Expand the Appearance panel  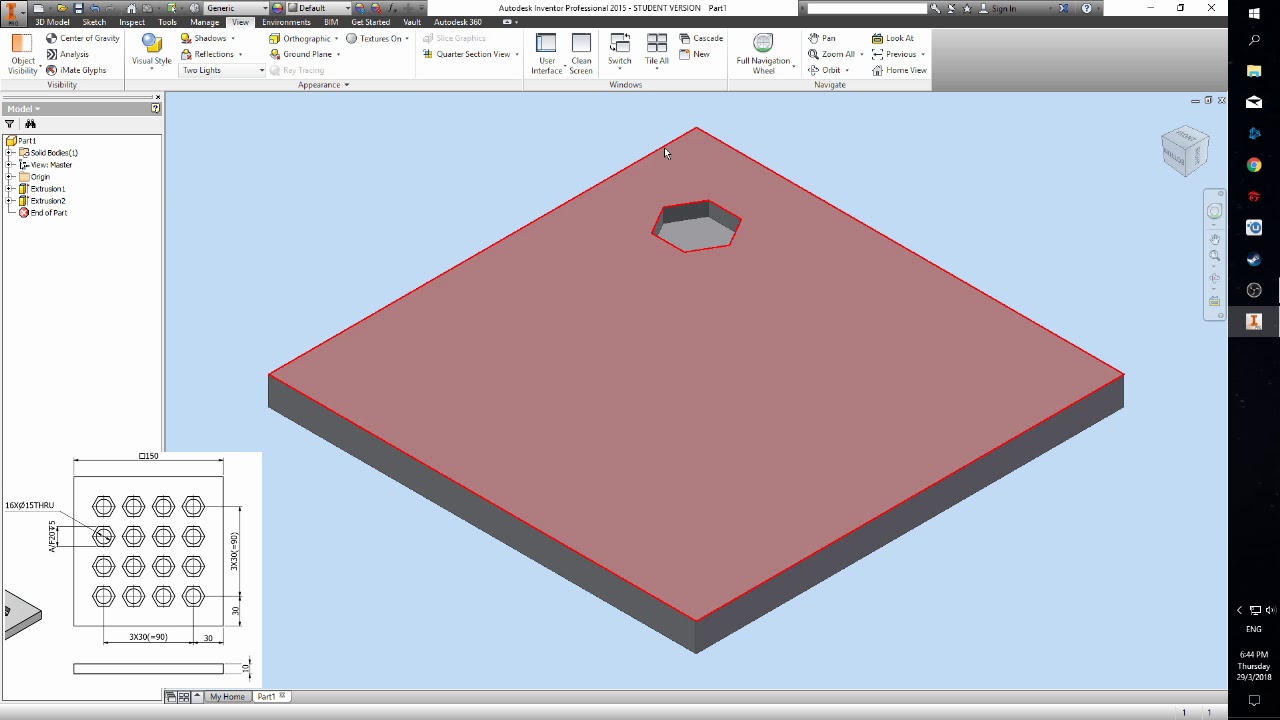click(324, 85)
